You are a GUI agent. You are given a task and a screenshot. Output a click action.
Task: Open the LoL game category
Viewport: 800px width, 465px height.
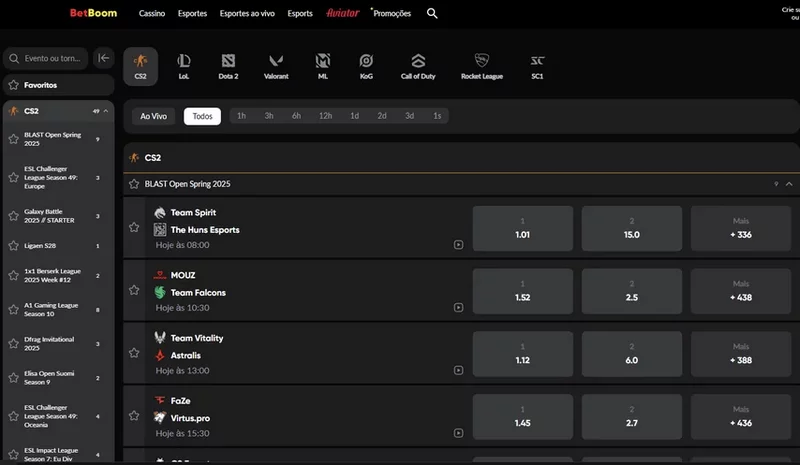coord(184,66)
